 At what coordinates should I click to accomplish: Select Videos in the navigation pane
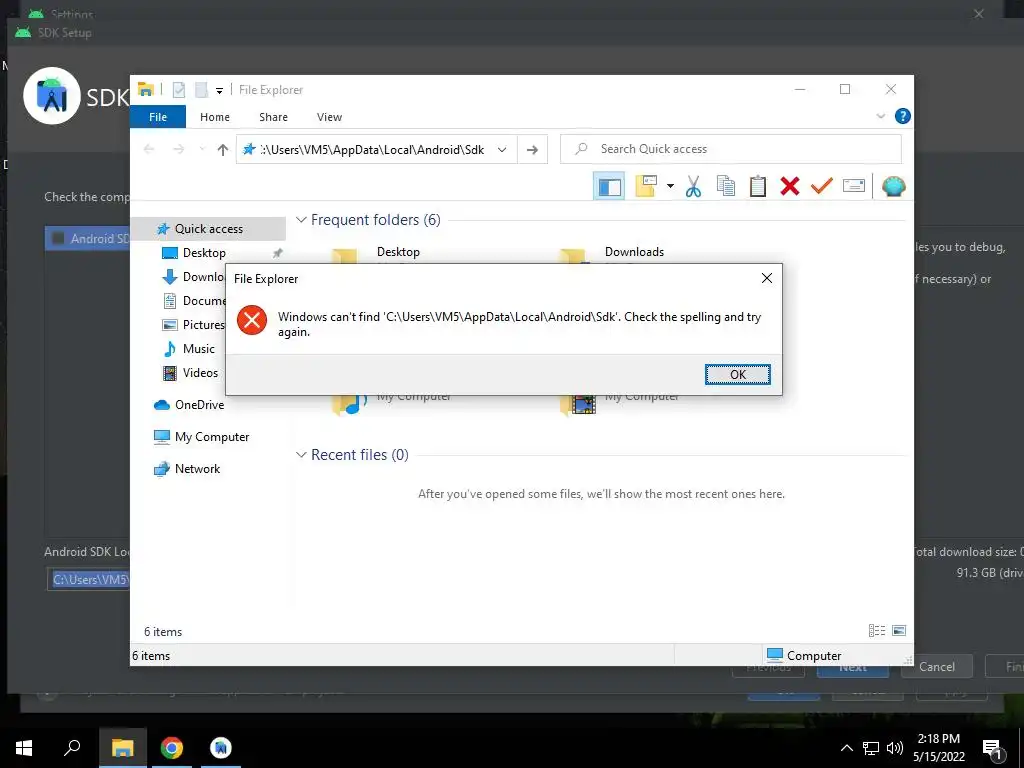click(200, 373)
